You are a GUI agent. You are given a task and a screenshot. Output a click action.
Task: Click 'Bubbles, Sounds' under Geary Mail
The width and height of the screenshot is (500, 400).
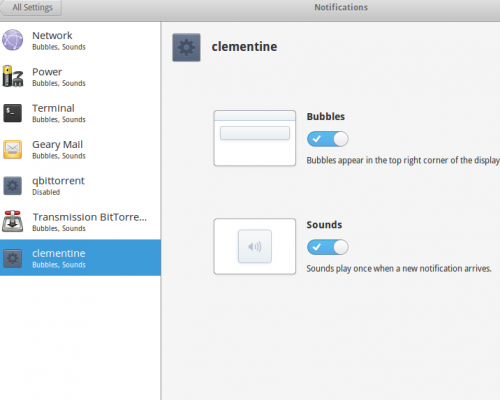(x=59, y=156)
